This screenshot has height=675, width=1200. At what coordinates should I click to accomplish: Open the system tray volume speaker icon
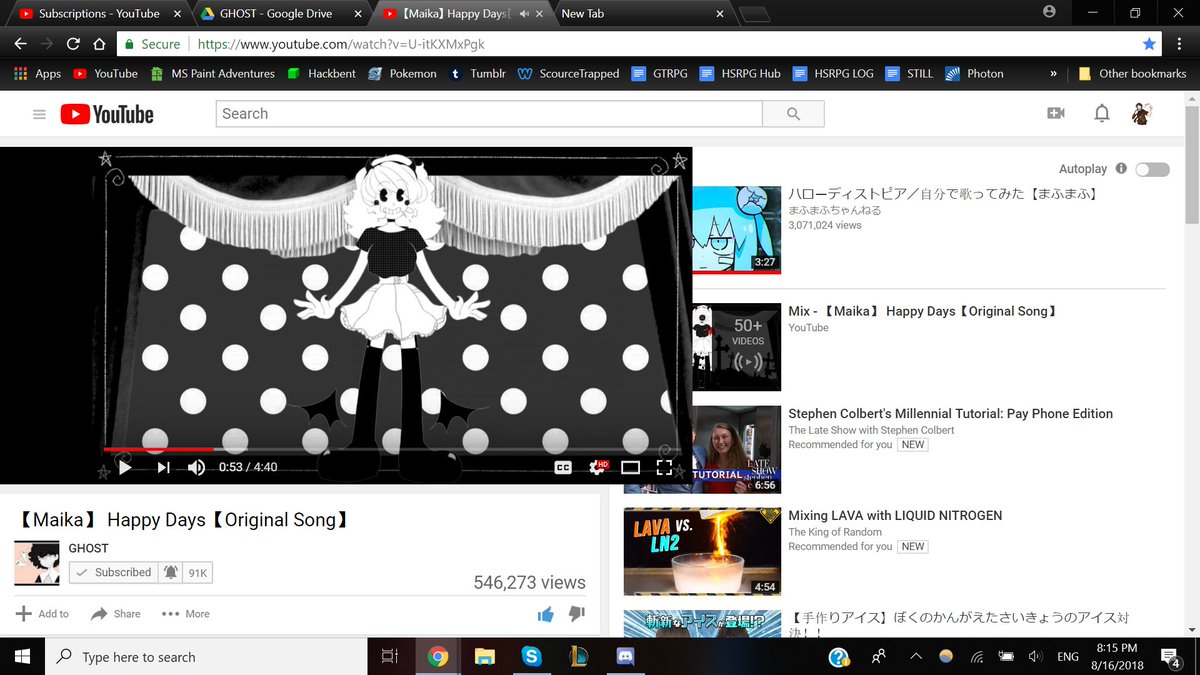coord(1035,657)
